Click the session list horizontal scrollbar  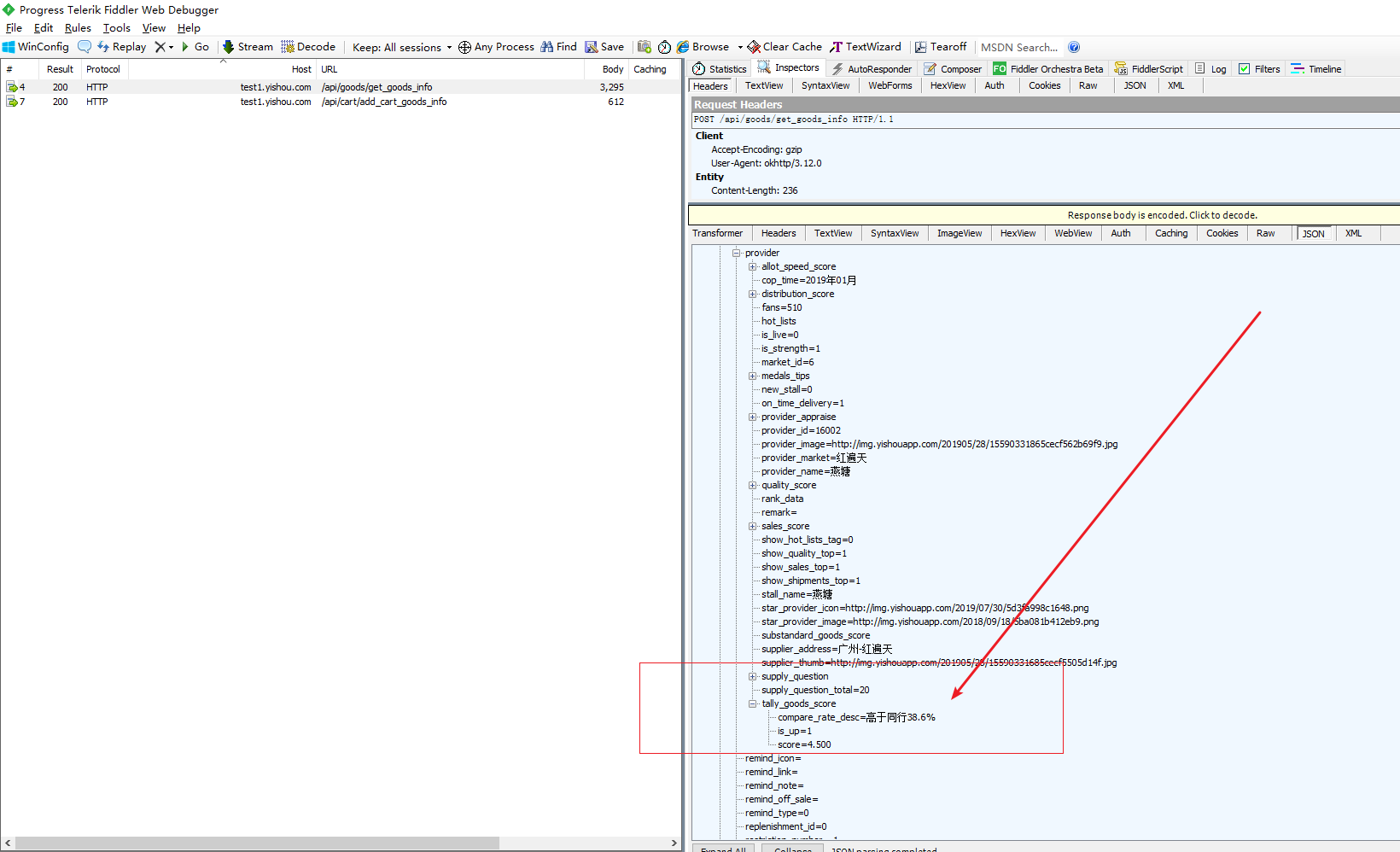[257, 843]
